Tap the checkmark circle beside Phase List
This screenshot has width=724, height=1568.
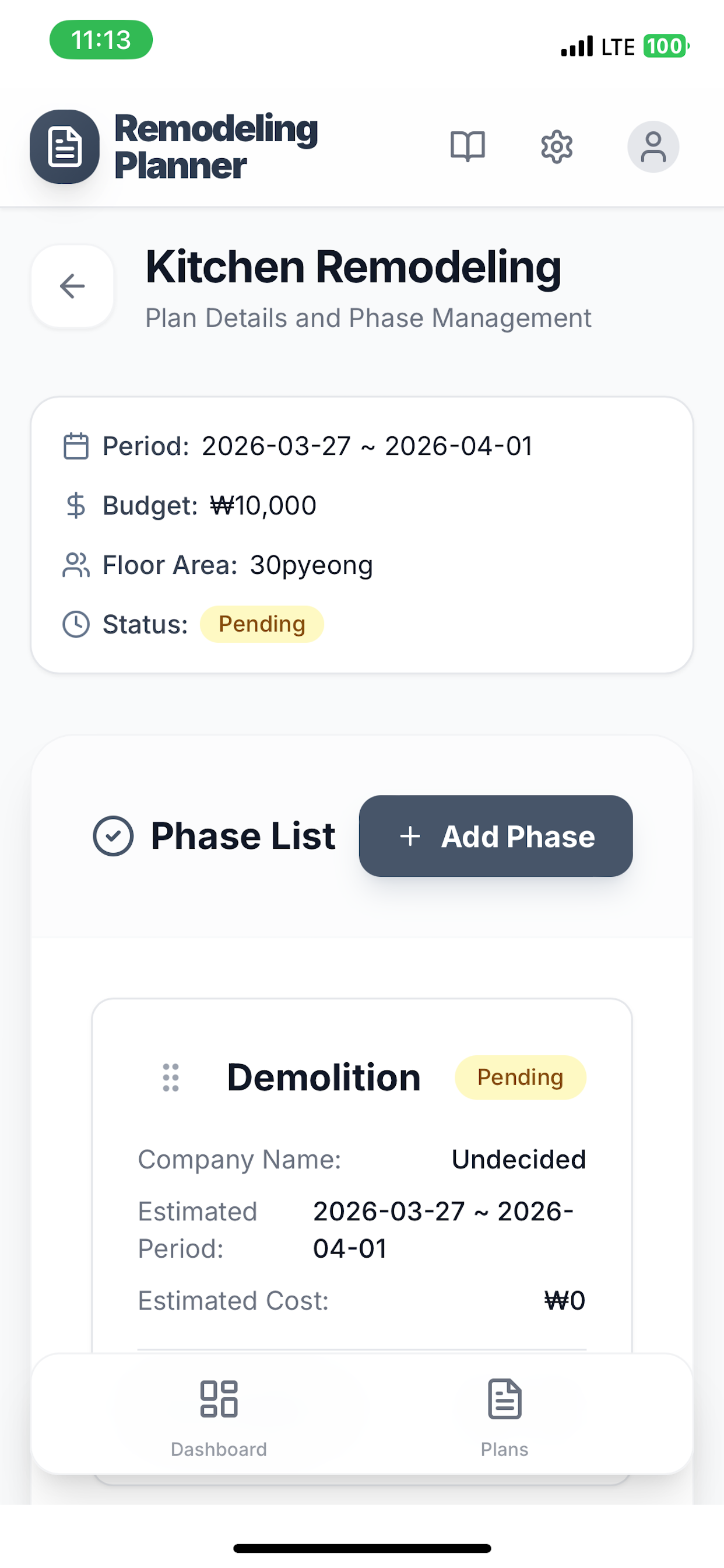point(113,836)
